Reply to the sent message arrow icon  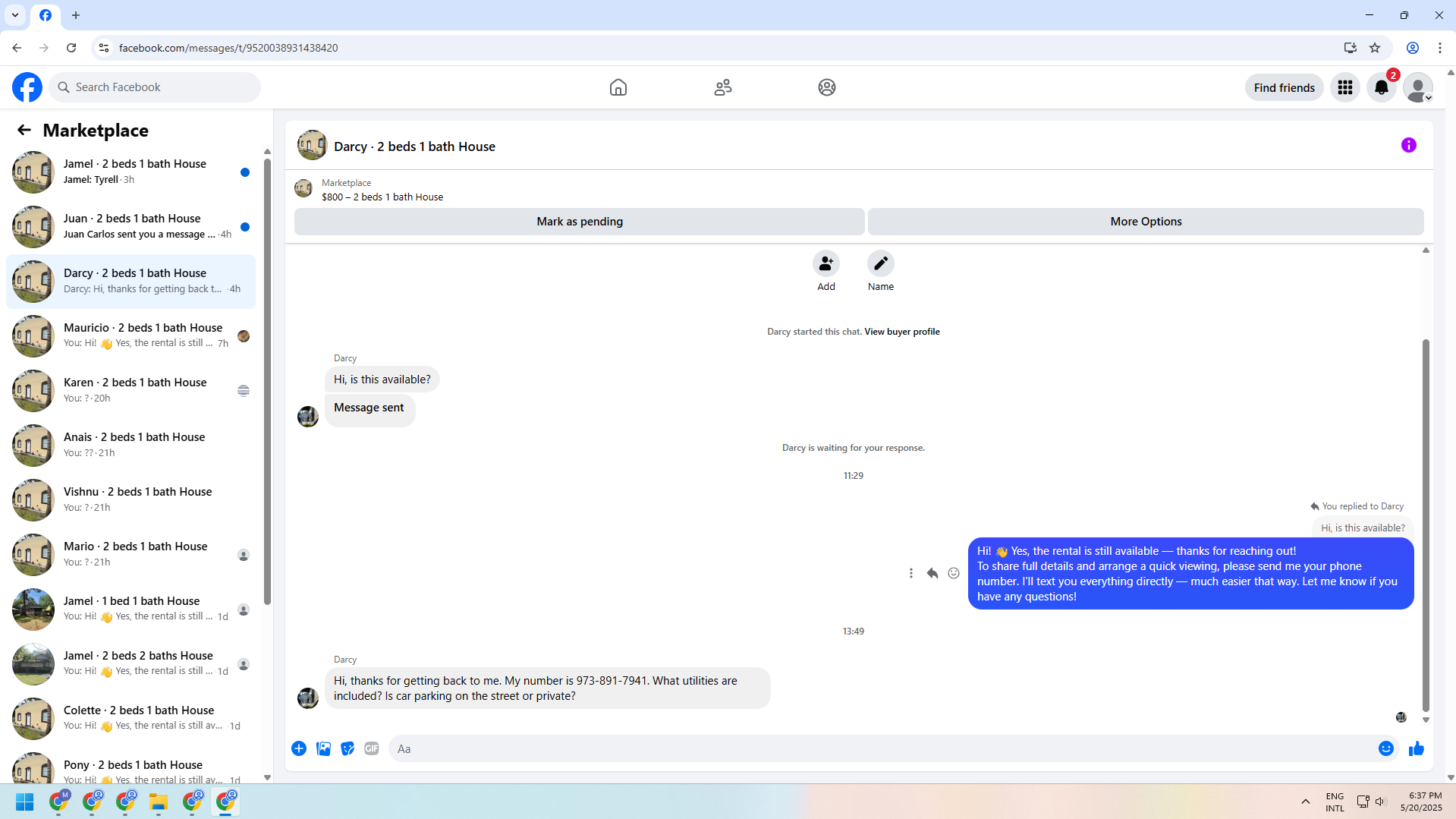point(932,573)
